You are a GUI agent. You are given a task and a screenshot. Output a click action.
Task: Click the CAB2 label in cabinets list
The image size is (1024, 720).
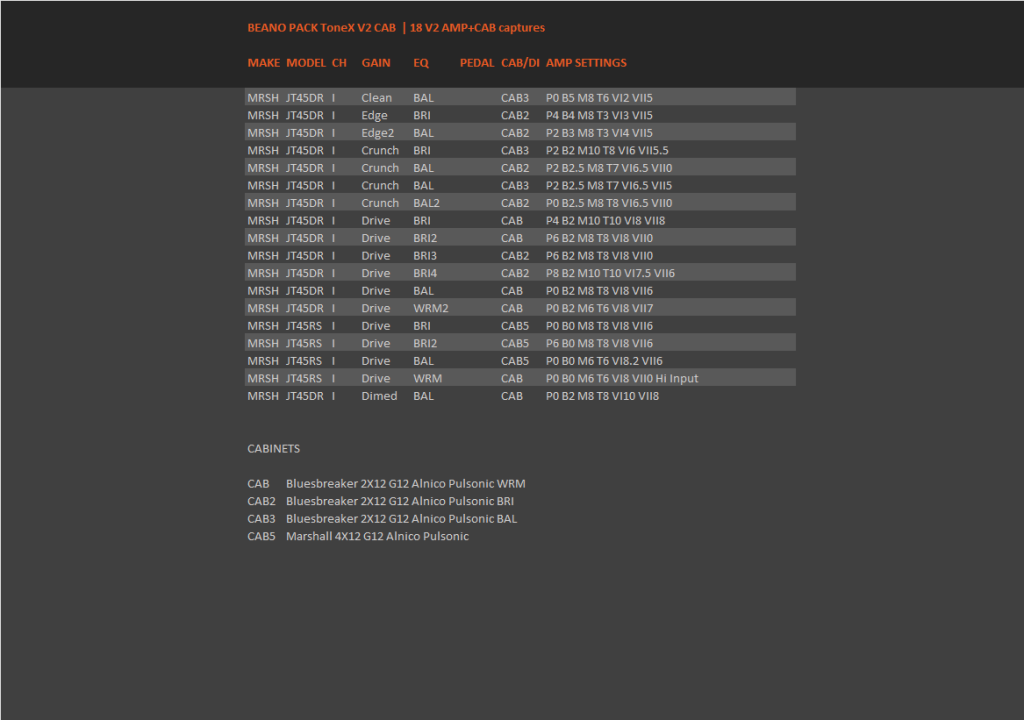tap(261, 502)
